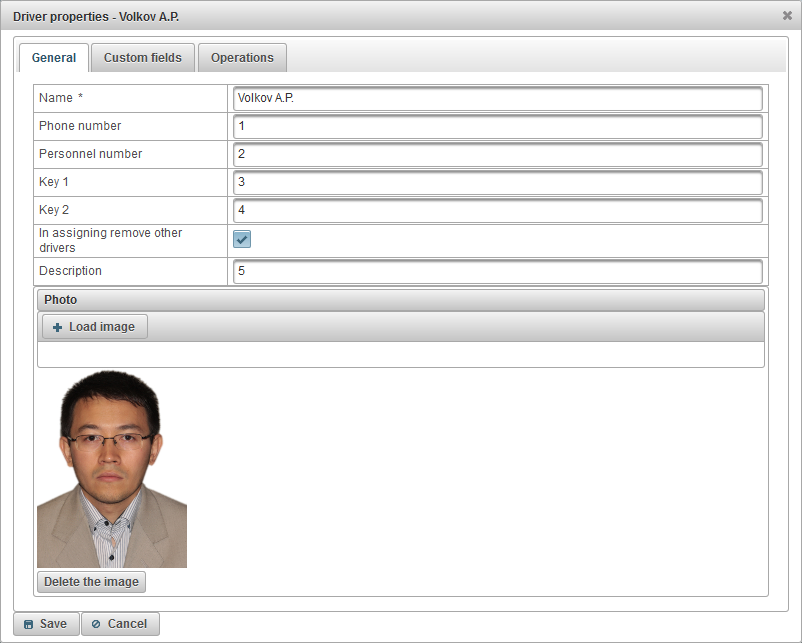The height and width of the screenshot is (643, 802).
Task: Click the 'In assigning remove other drivers' label
Action: point(110,240)
